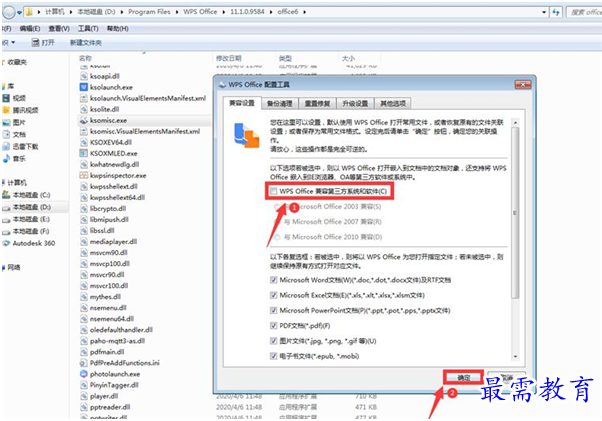Click the Open toolbar button

click(43, 43)
